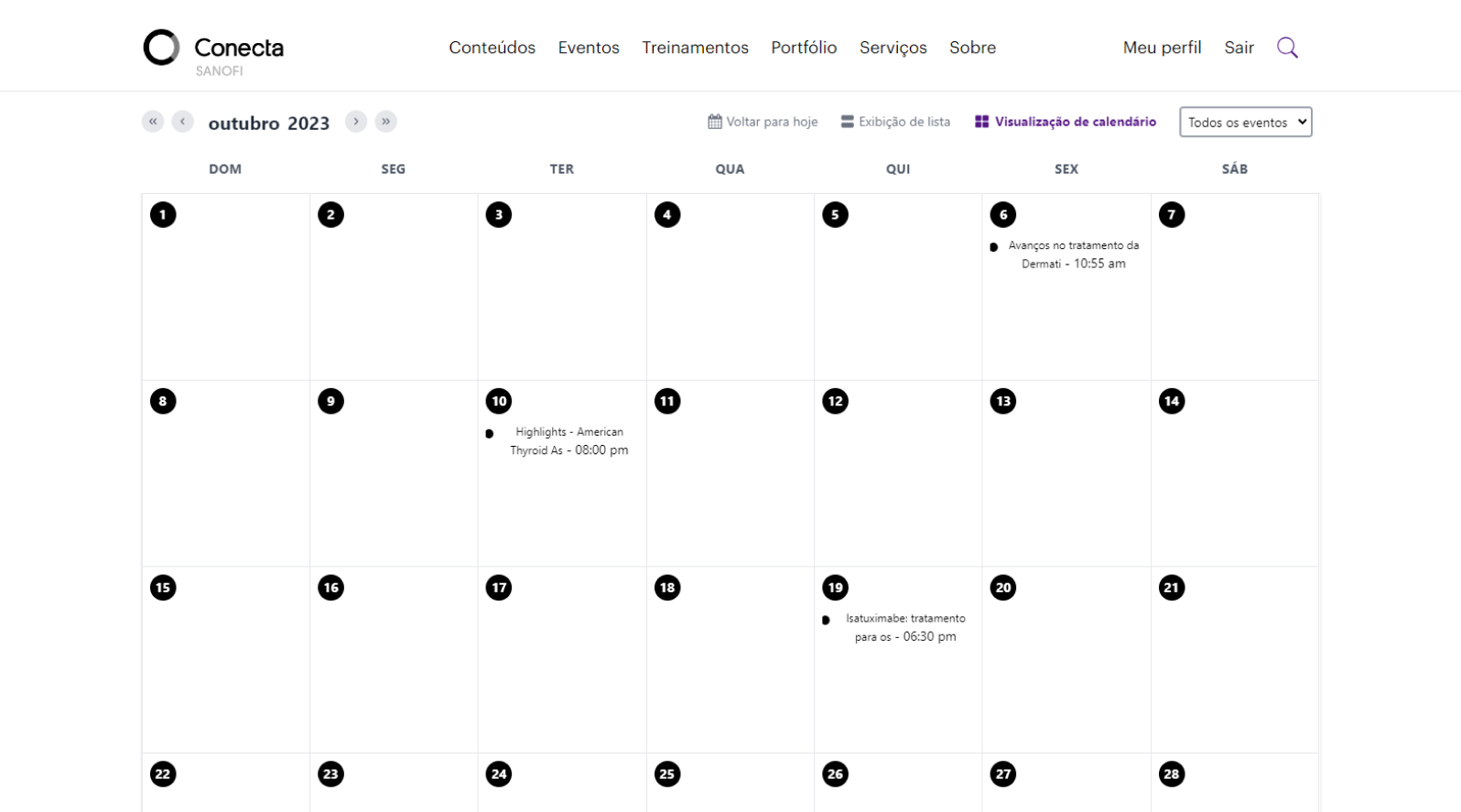Viewport: 1461px width, 812px height.
Task: Open the Serviços menu item
Action: [893, 48]
